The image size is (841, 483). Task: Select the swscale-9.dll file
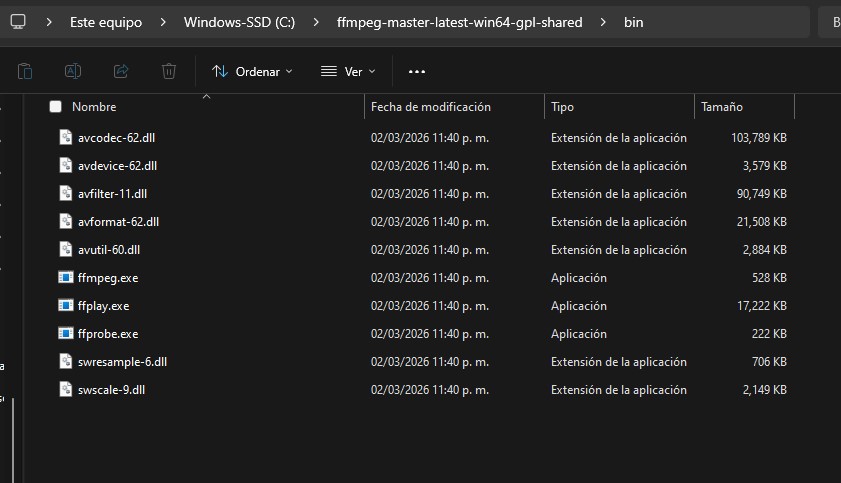(x=111, y=390)
